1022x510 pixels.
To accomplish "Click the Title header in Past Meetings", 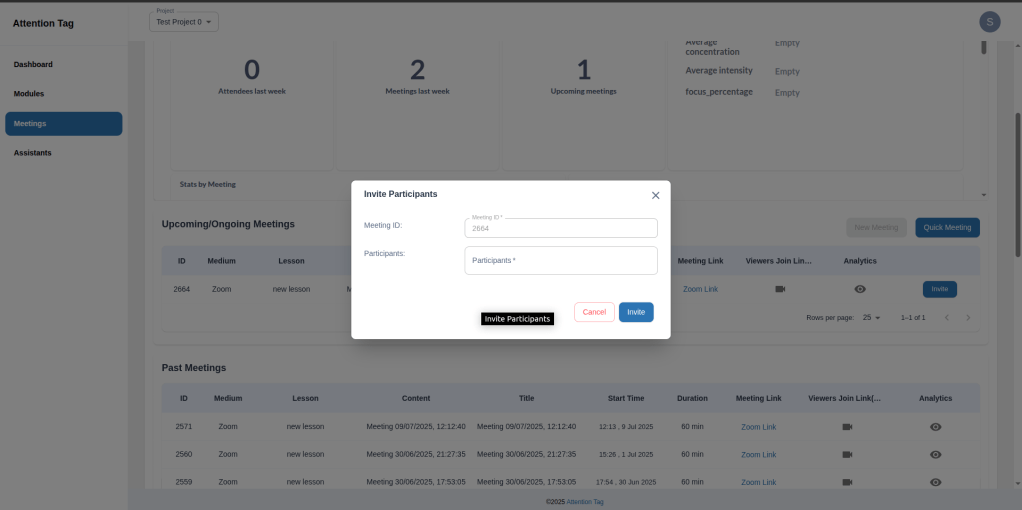I will pyautogui.click(x=527, y=398).
